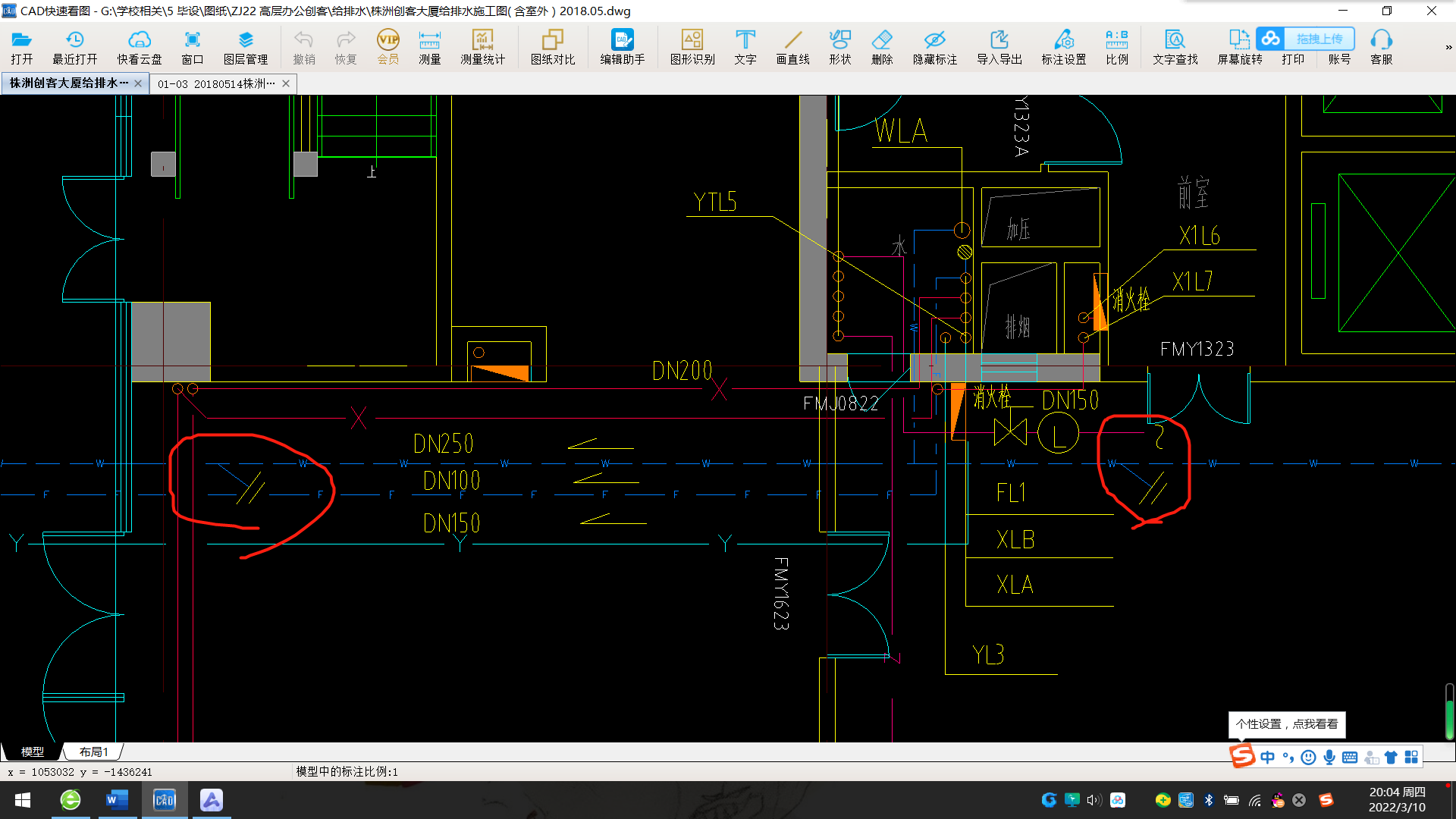This screenshot has height=819, width=1456.
Task: Switch to the 株洲创客大厦给排水 tab
Action: 68,83
